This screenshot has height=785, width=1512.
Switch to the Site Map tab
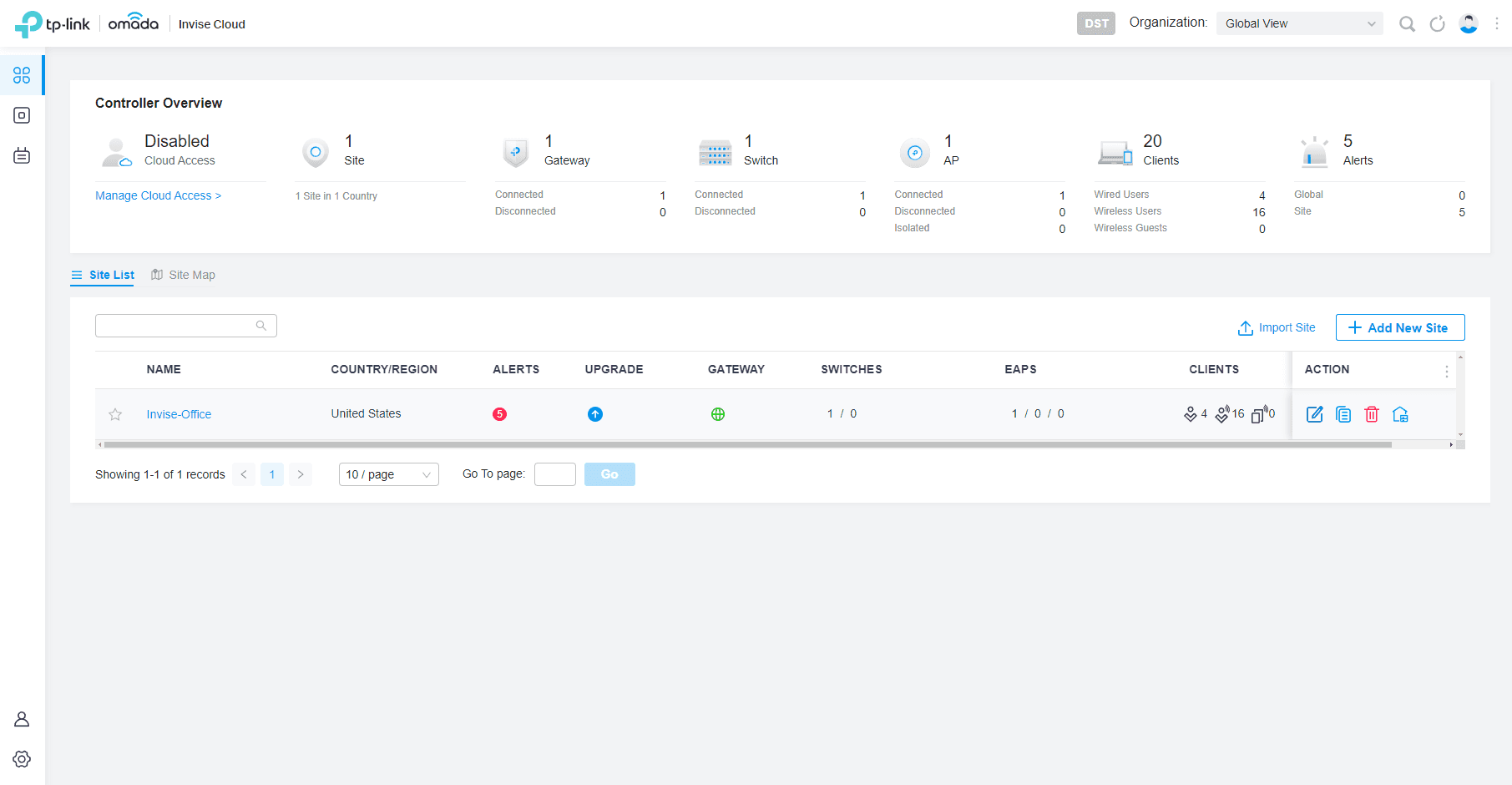tap(184, 275)
